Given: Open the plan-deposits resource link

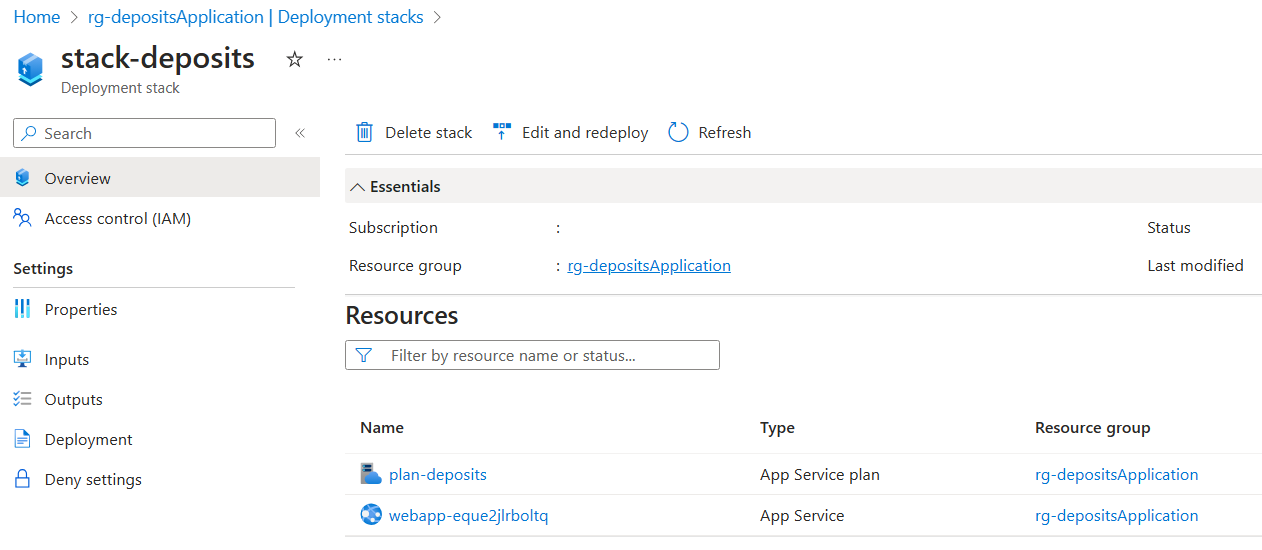Looking at the screenshot, I should pos(438,474).
